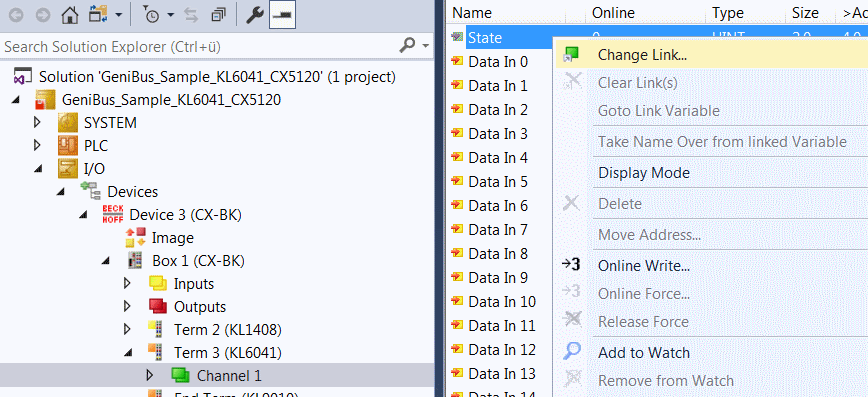Click the Image node icon
This screenshot has width=868, height=397.
tap(136, 238)
